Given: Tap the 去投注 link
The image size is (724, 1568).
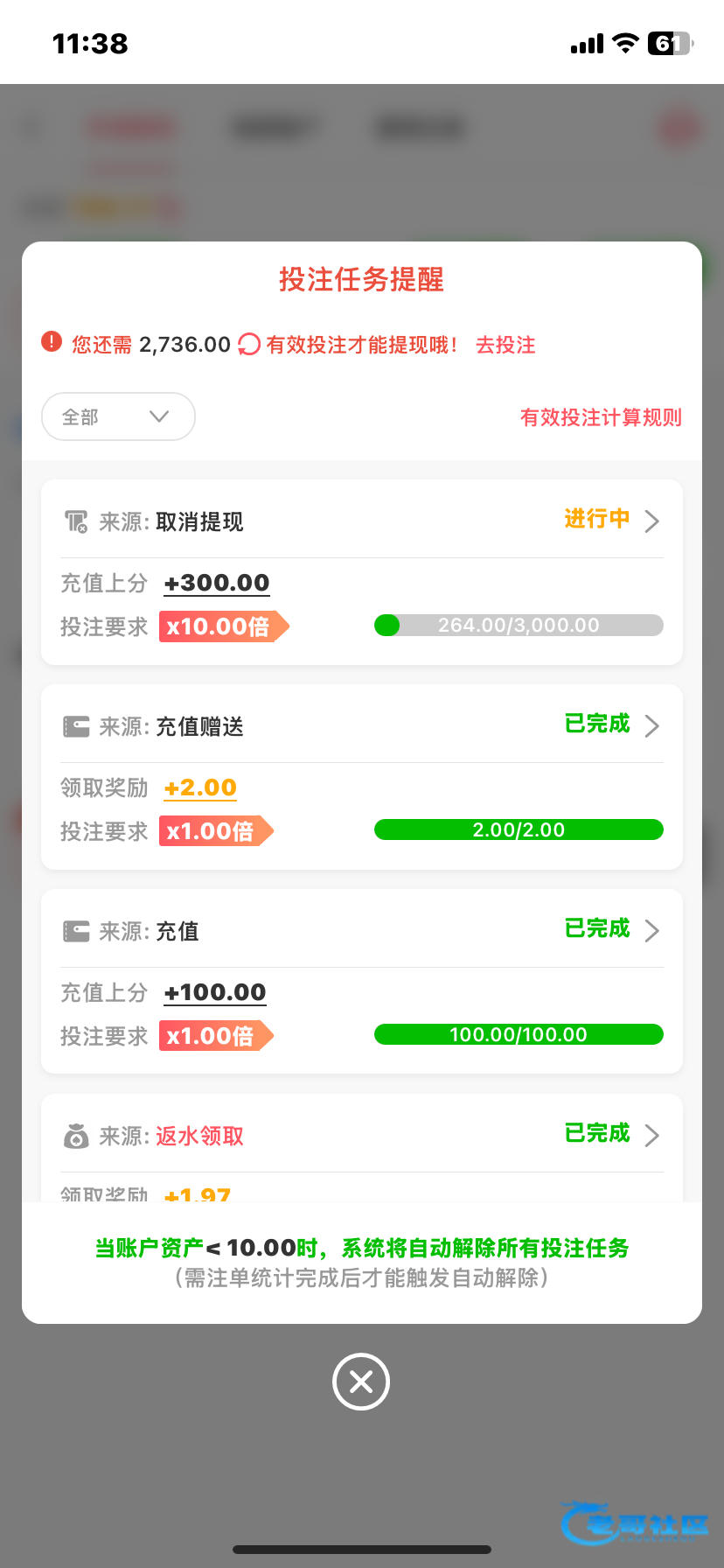Looking at the screenshot, I should pyautogui.click(x=505, y=345).
